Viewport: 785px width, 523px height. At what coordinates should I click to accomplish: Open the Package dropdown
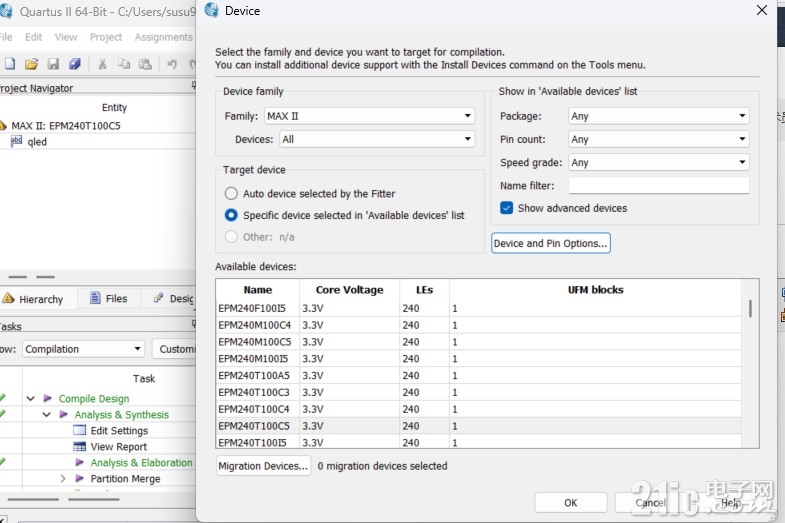(x=659, y=116)
